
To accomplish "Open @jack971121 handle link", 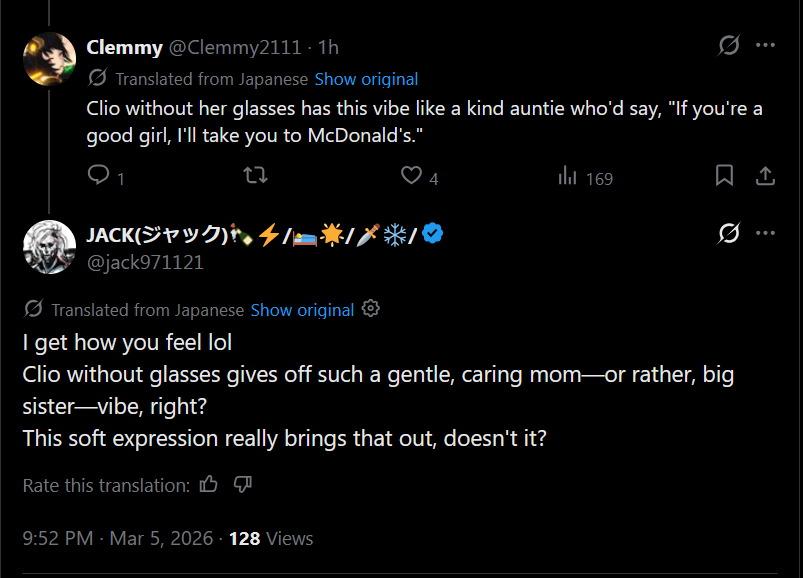I will coord(145,262).
